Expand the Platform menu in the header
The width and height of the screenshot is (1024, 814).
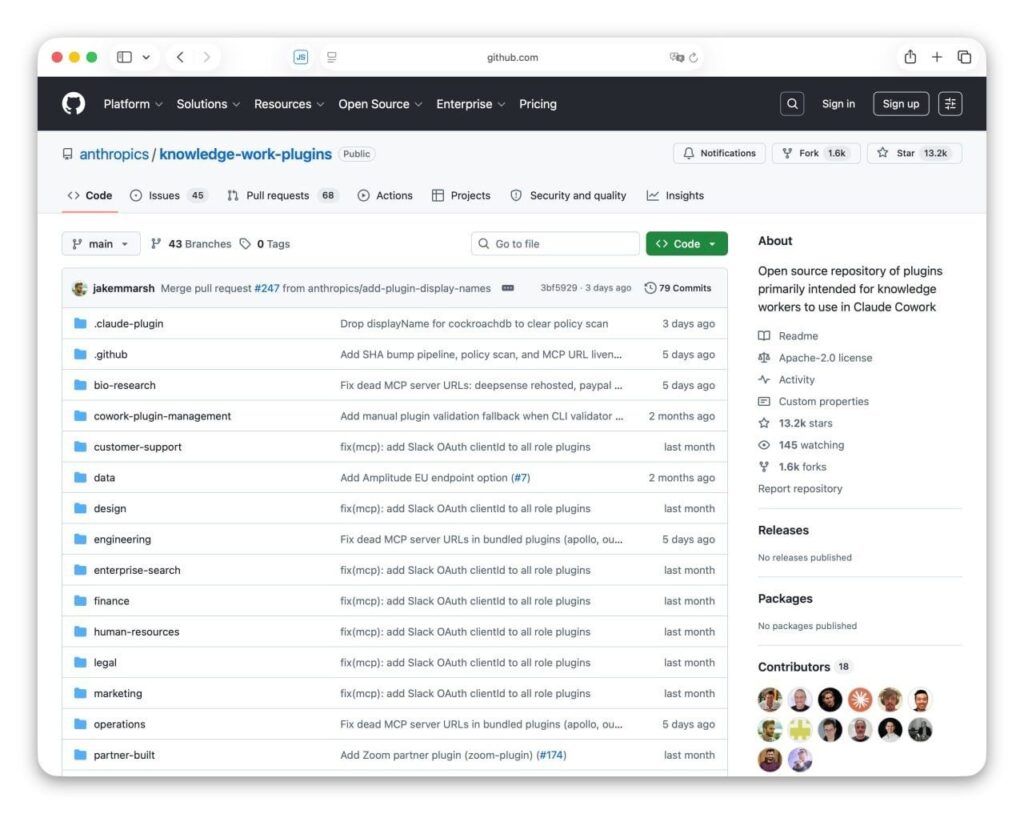[x=133, y=104]
